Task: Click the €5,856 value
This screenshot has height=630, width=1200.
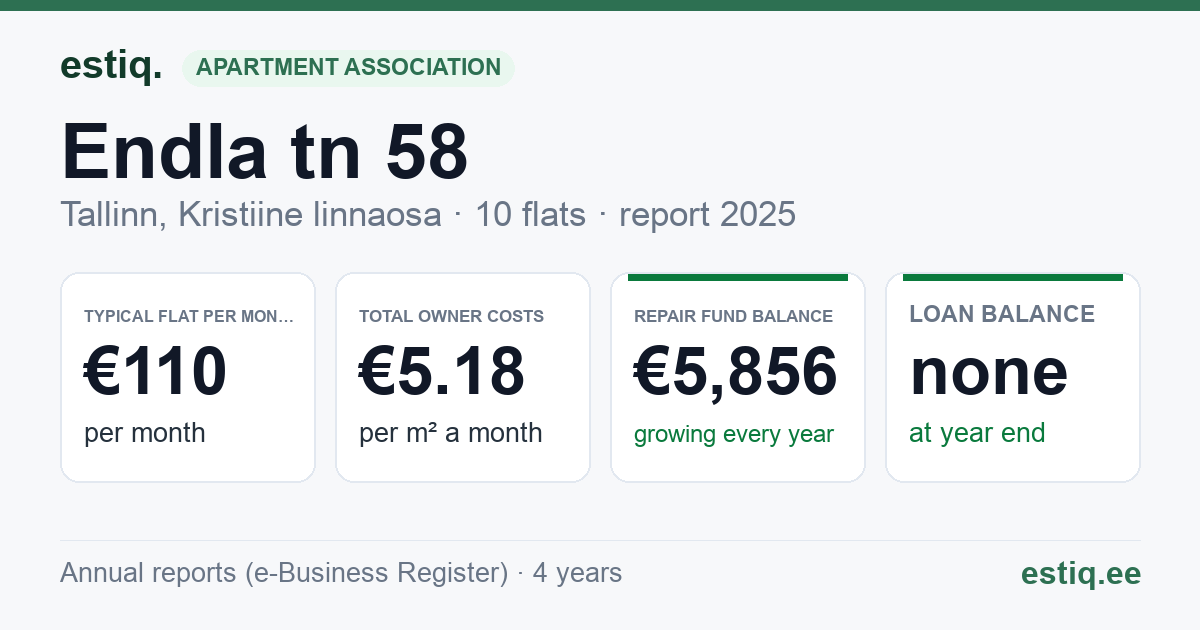Action: pos(736,372)
